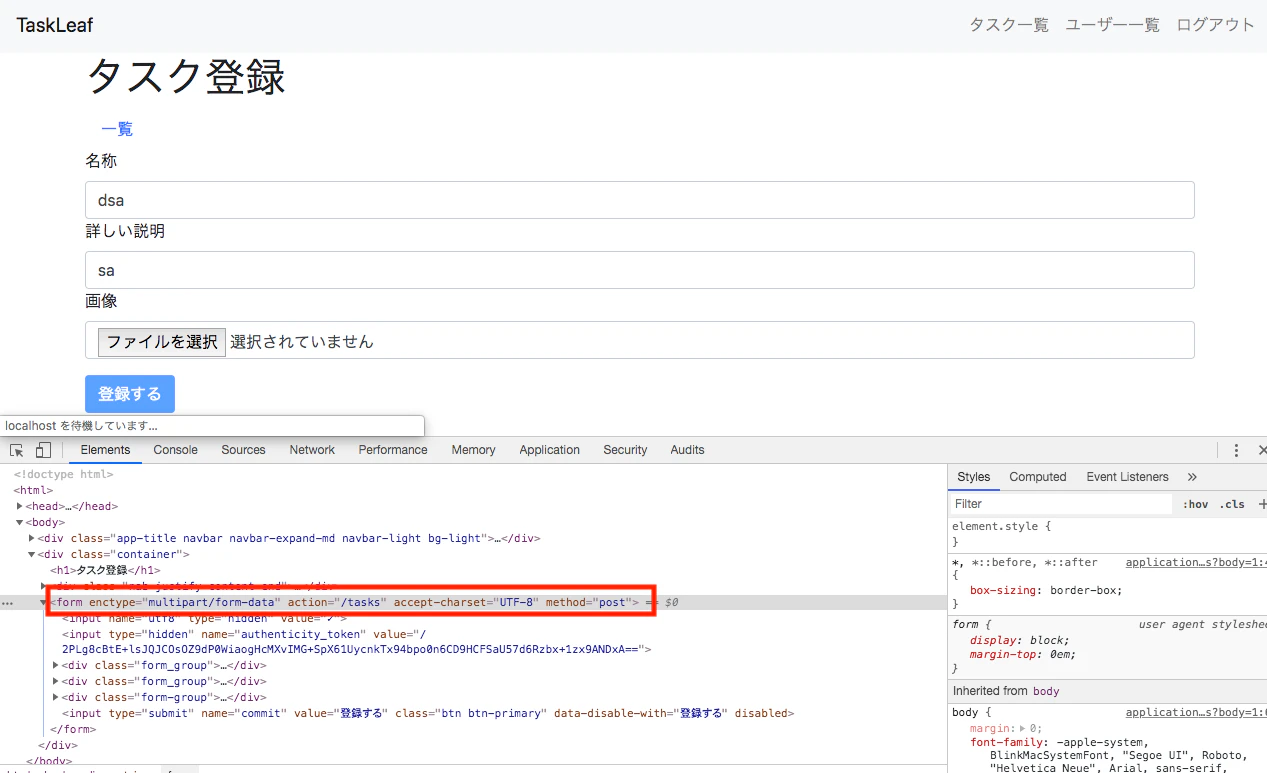1267x773 pixels.
Task: Expand the last form-group div node
Action: pyautogui.click(x=56, y=697)
